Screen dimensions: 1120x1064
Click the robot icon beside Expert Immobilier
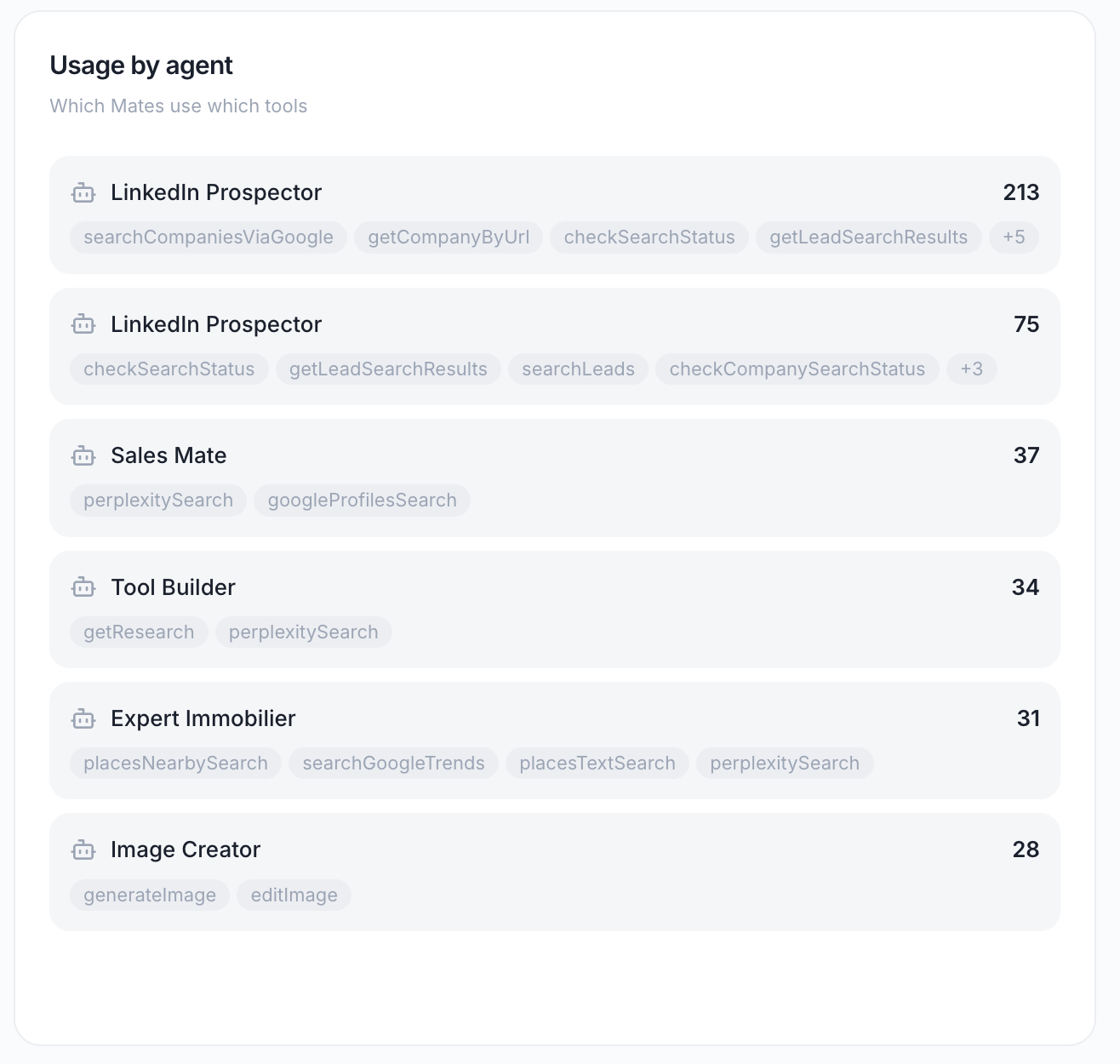(83, 718)
